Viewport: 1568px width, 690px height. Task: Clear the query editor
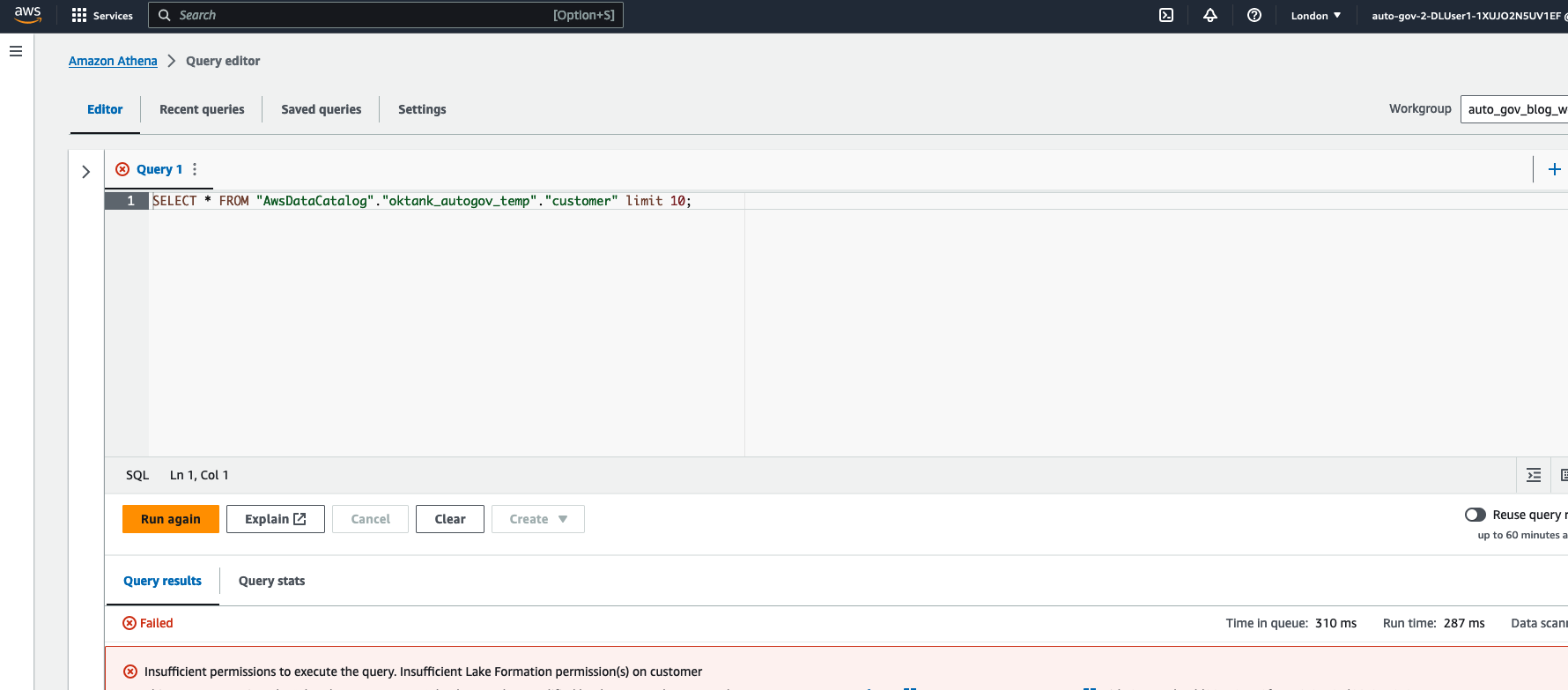(450, 519)
